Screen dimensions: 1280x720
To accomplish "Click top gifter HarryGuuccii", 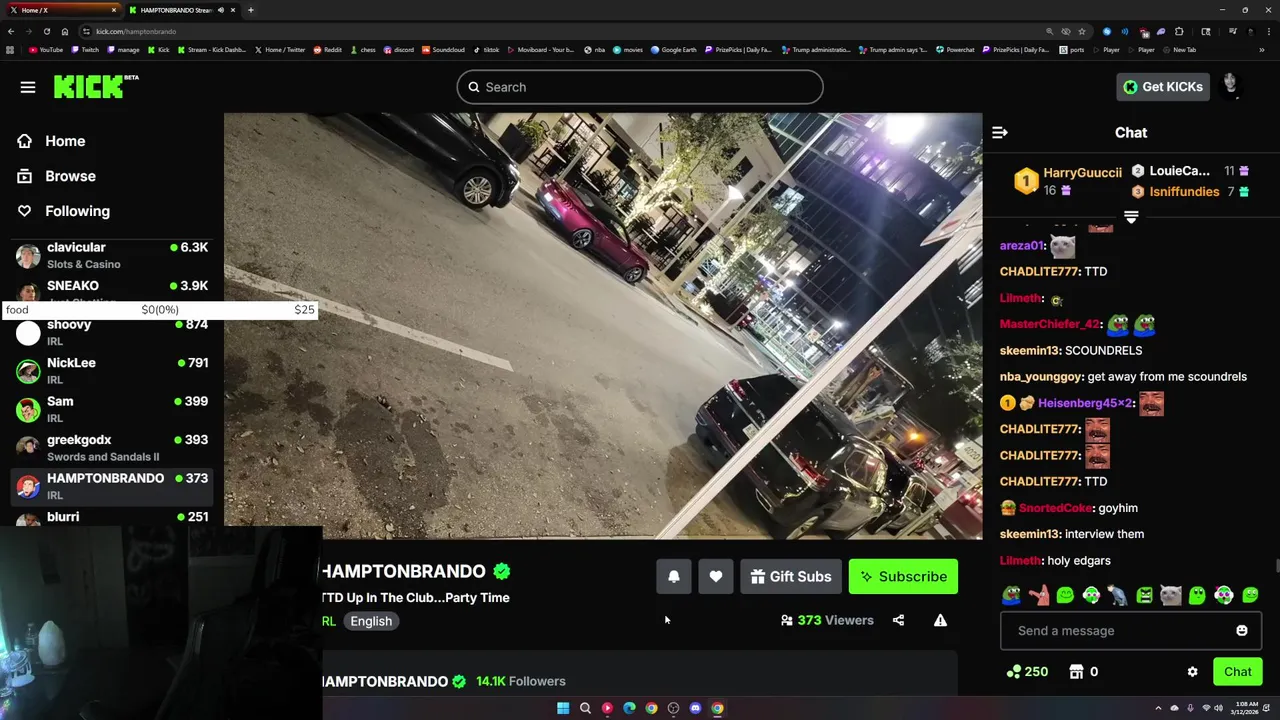I will [x=1082, y=172].
